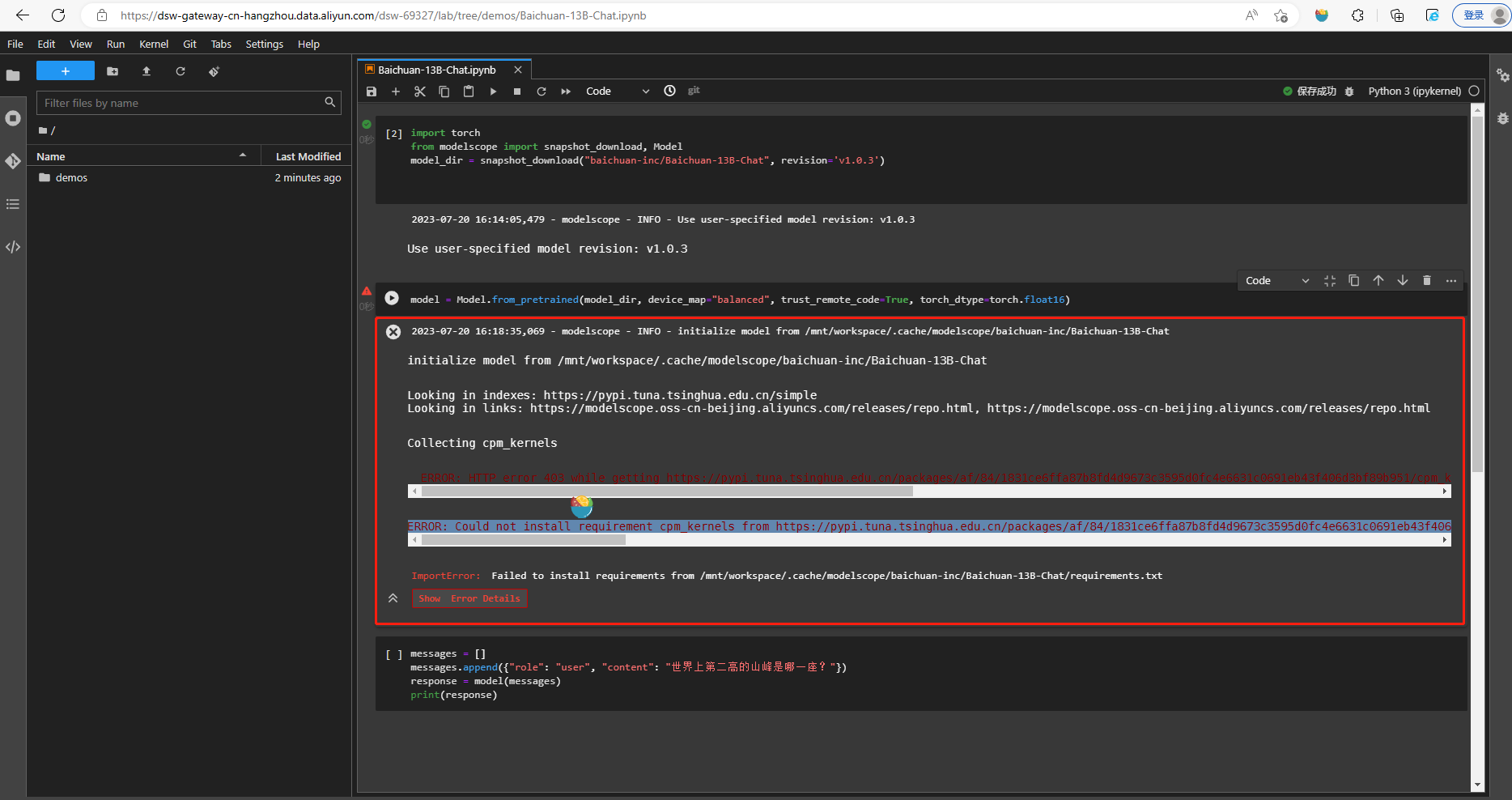1512x800 pixels.
Task: Click the Filter files by name field
Action: pos(189,103)
